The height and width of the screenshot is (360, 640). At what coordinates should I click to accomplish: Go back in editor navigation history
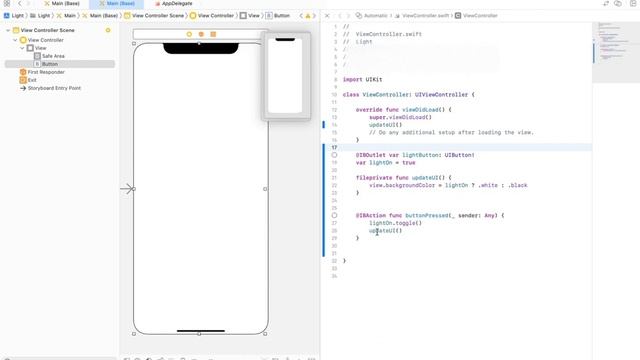point(19,3)
